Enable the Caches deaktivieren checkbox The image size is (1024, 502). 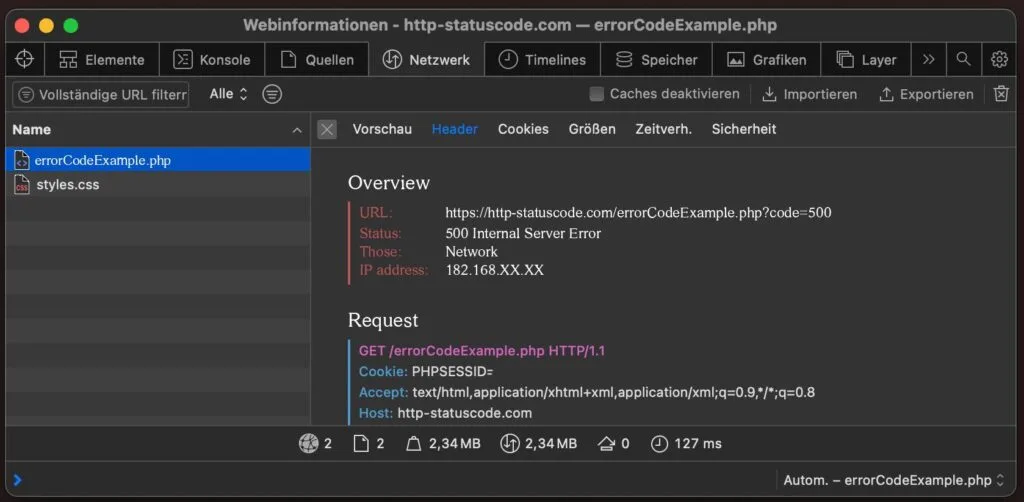[x=597, y=94]
